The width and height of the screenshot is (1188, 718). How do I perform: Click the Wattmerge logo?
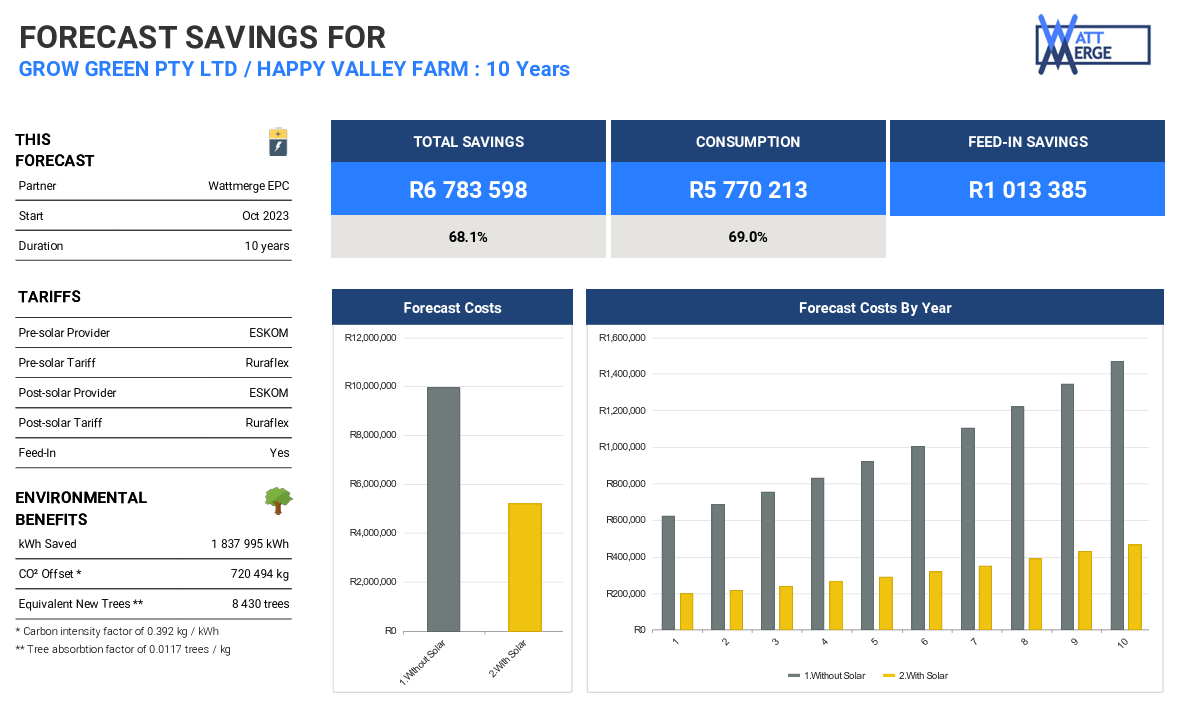point(1092,44)
